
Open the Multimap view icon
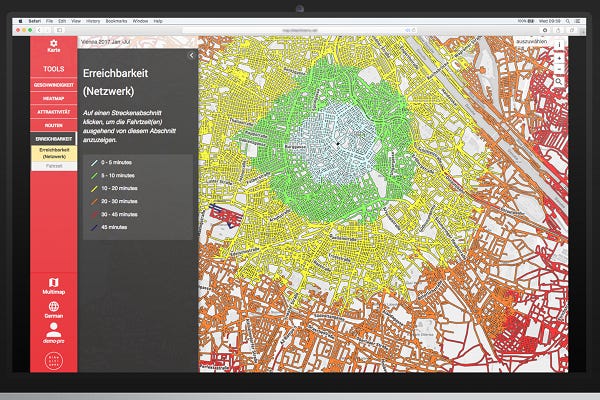tap(54, 282)
